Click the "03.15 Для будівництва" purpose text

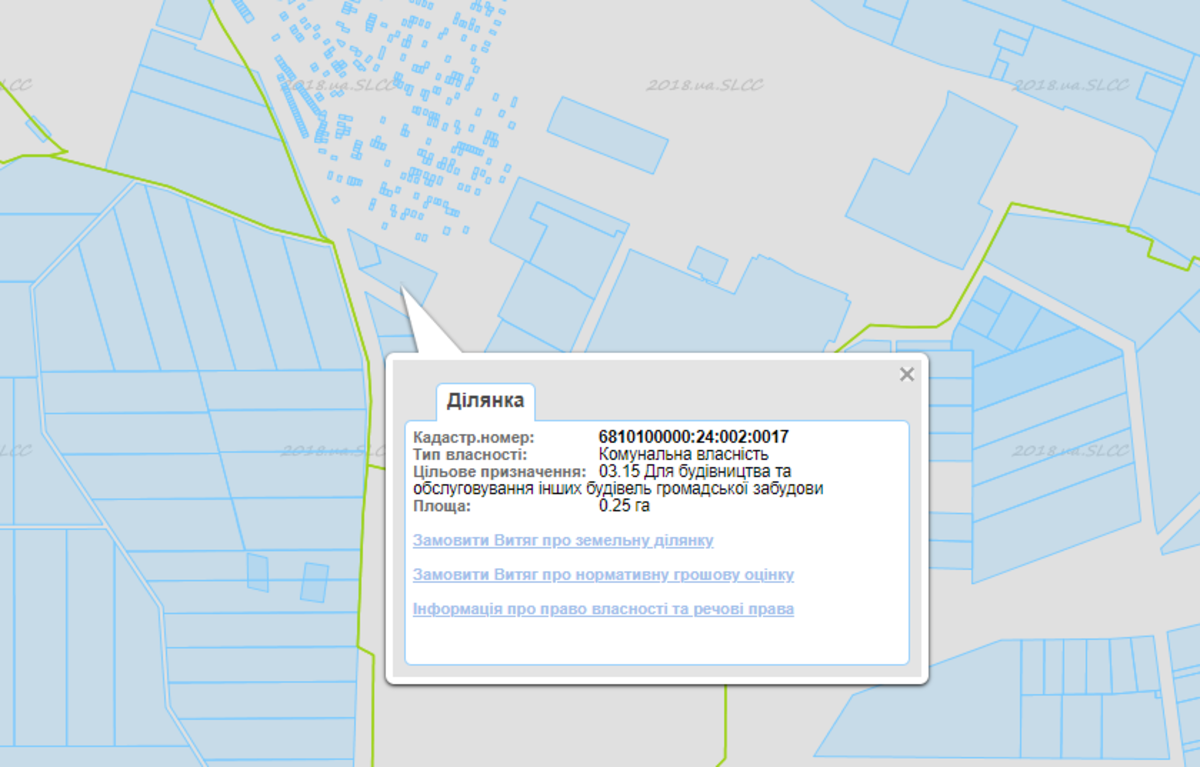coord(694,472)
